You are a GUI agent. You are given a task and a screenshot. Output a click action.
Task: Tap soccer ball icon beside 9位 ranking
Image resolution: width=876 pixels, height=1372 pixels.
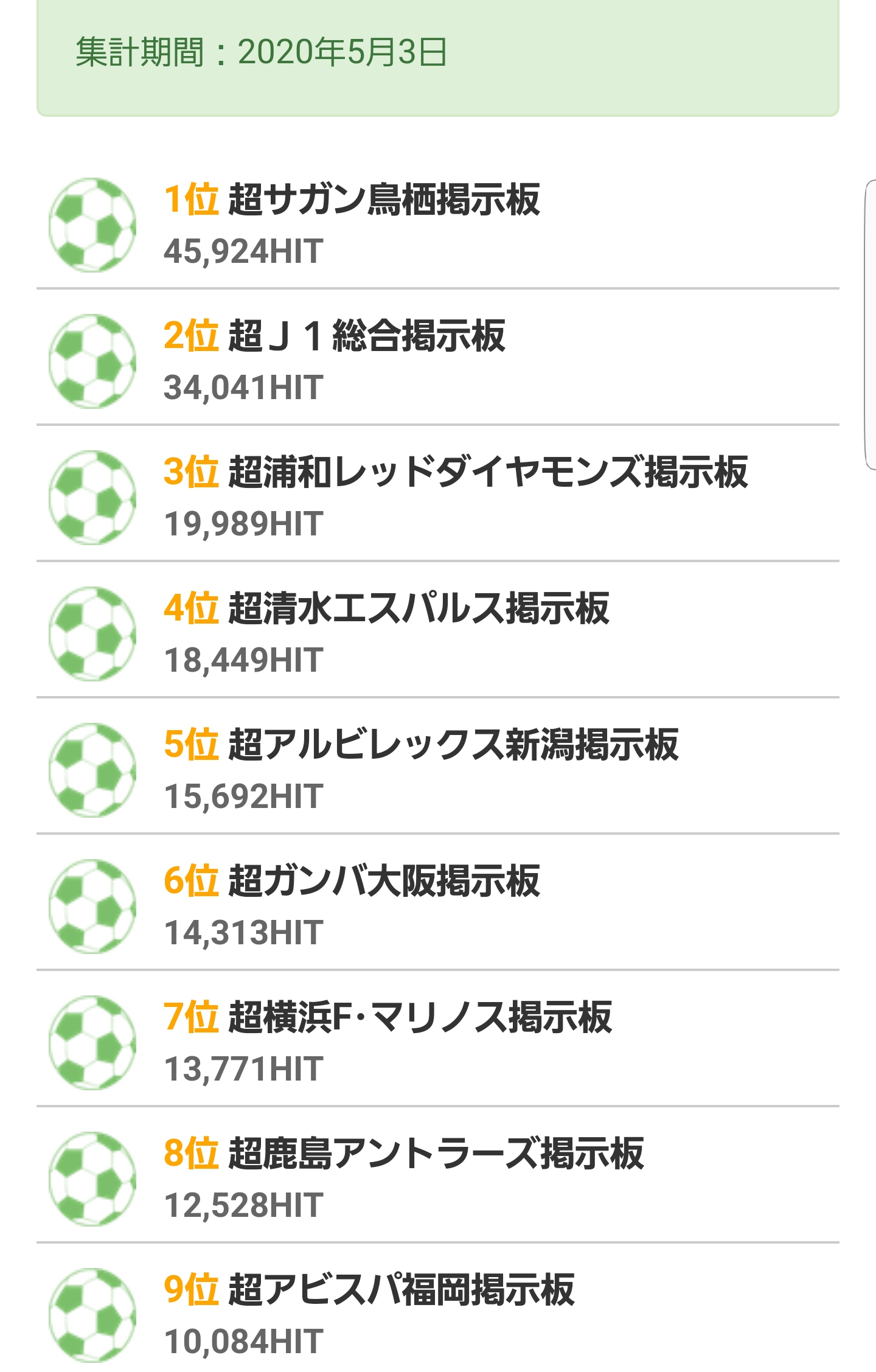click(92, 1315)
